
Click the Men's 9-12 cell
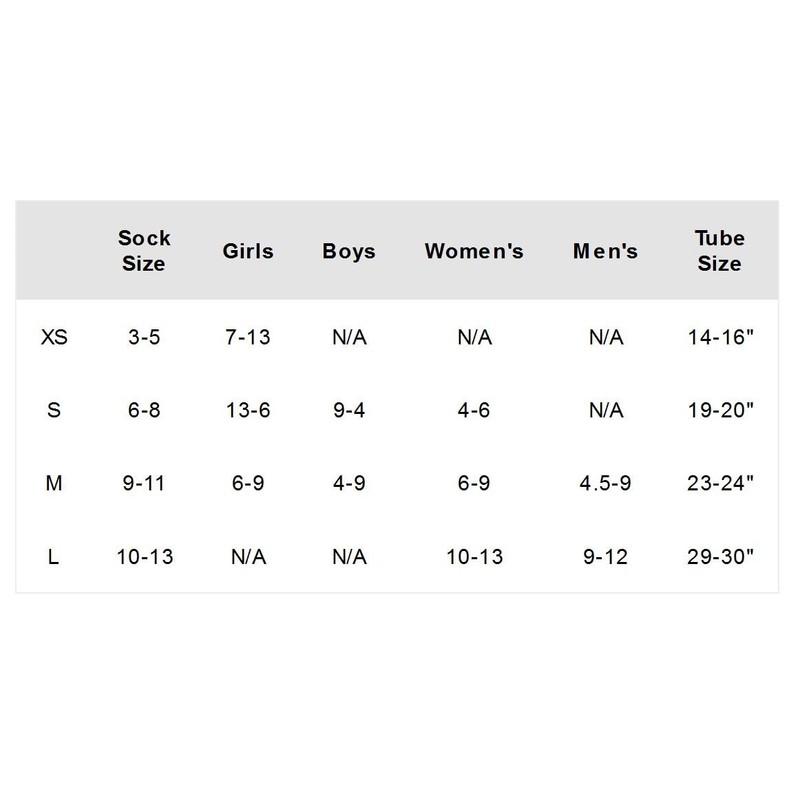(604, 557)
